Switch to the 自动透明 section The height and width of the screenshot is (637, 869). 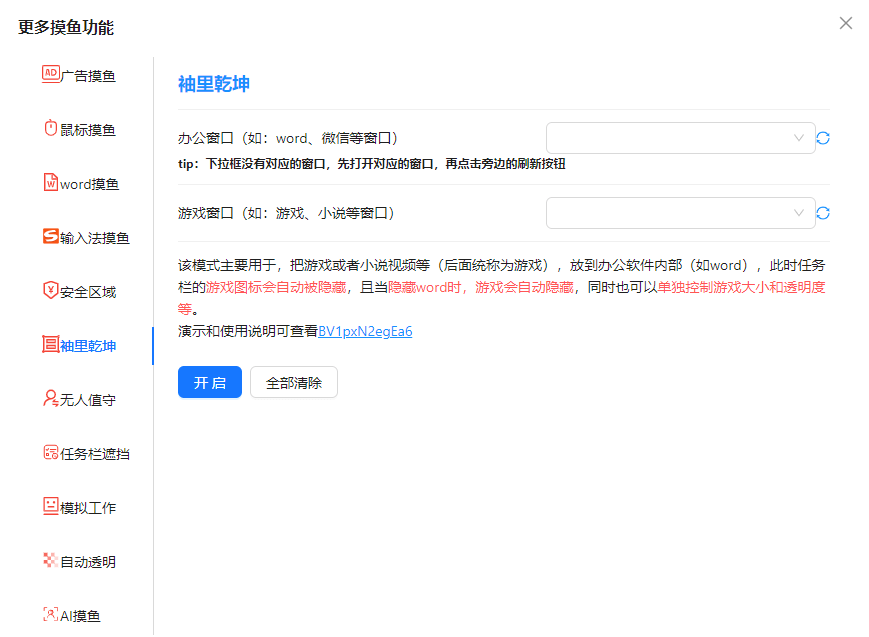[87, 562]
